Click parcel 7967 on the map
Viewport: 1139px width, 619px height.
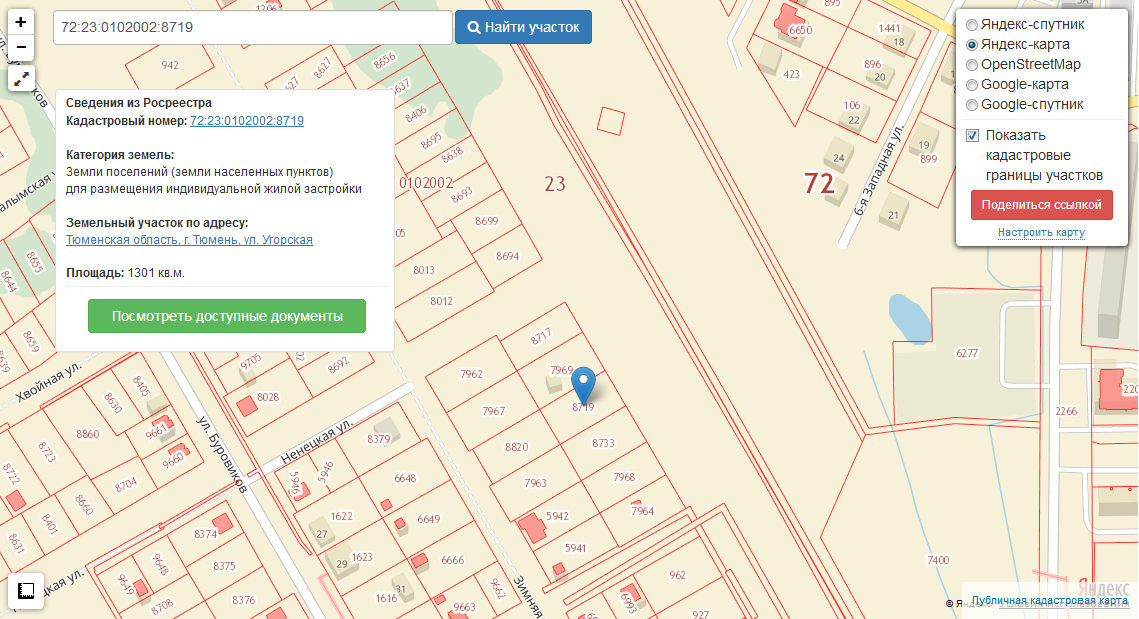coord(493,411)
